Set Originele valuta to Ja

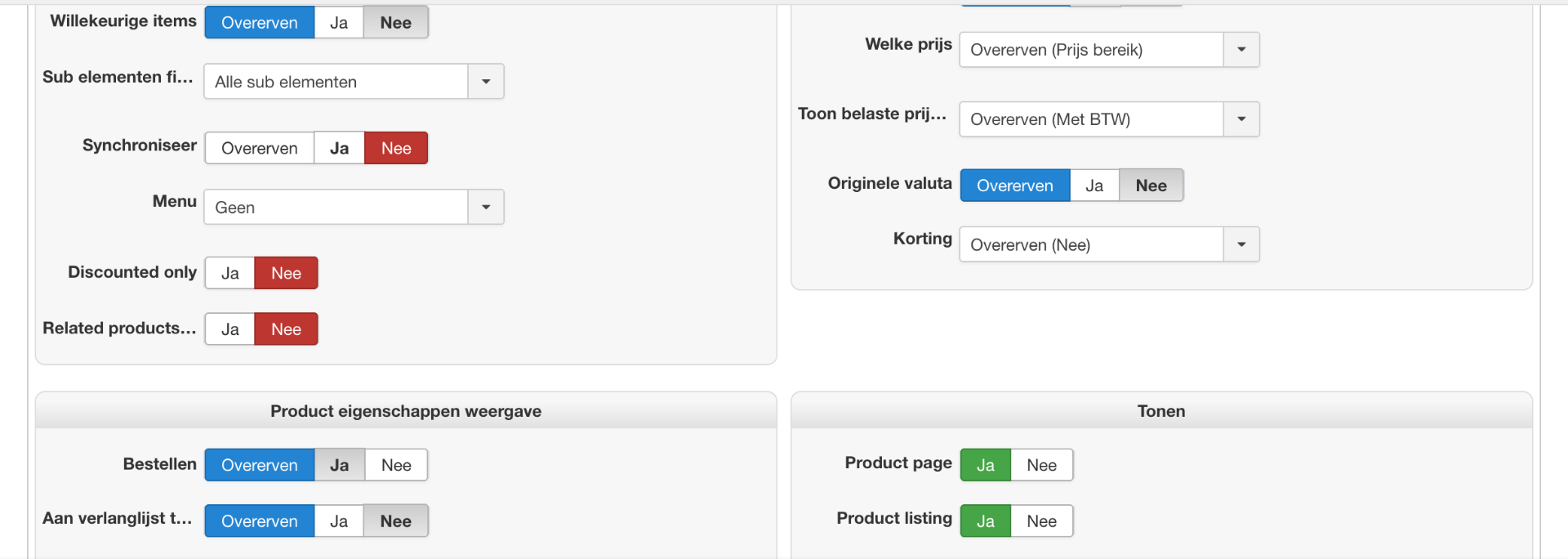[x=1094, y=186]
